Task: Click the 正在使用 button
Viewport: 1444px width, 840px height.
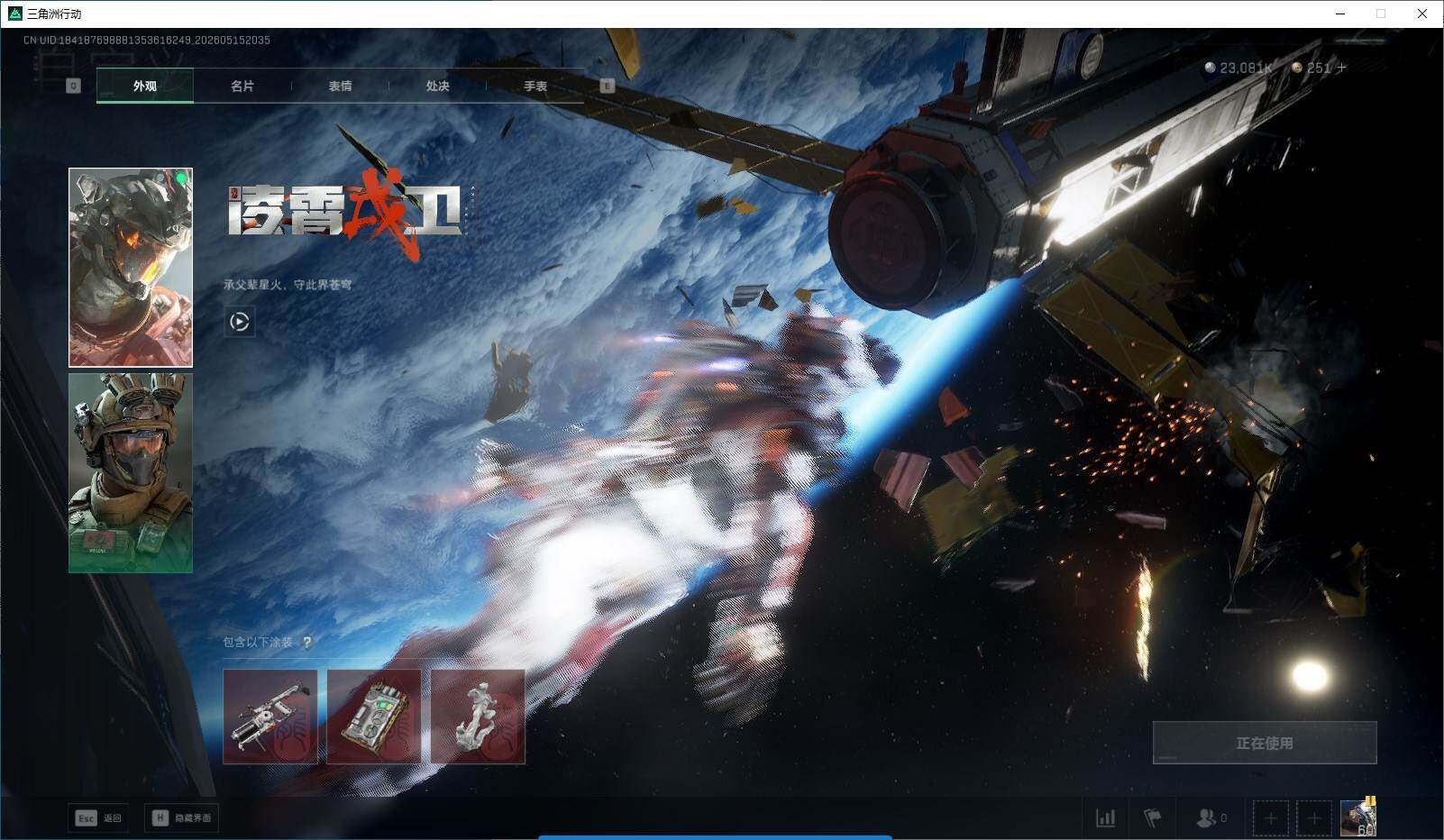Action: 1265,743
